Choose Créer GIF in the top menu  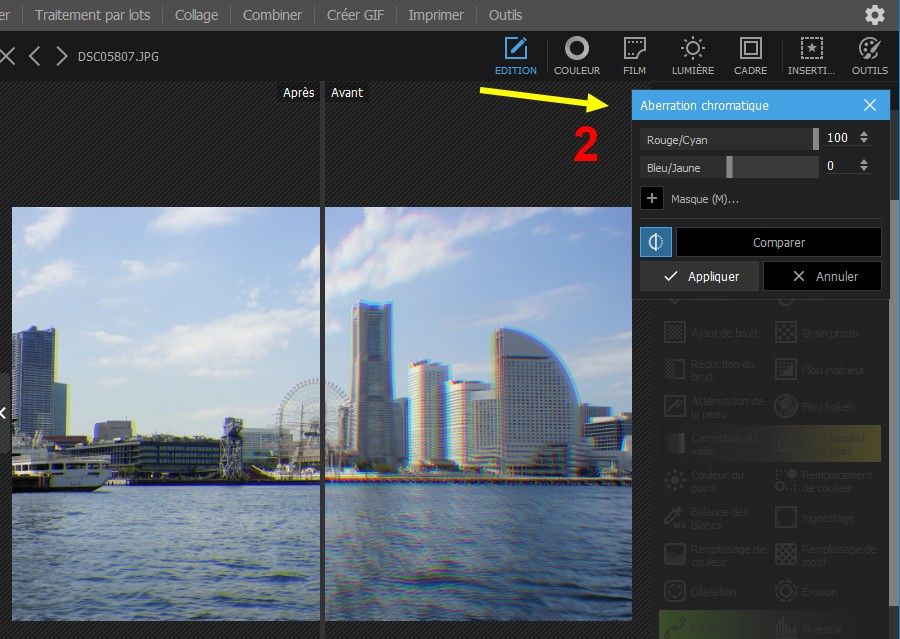(355, 15)
